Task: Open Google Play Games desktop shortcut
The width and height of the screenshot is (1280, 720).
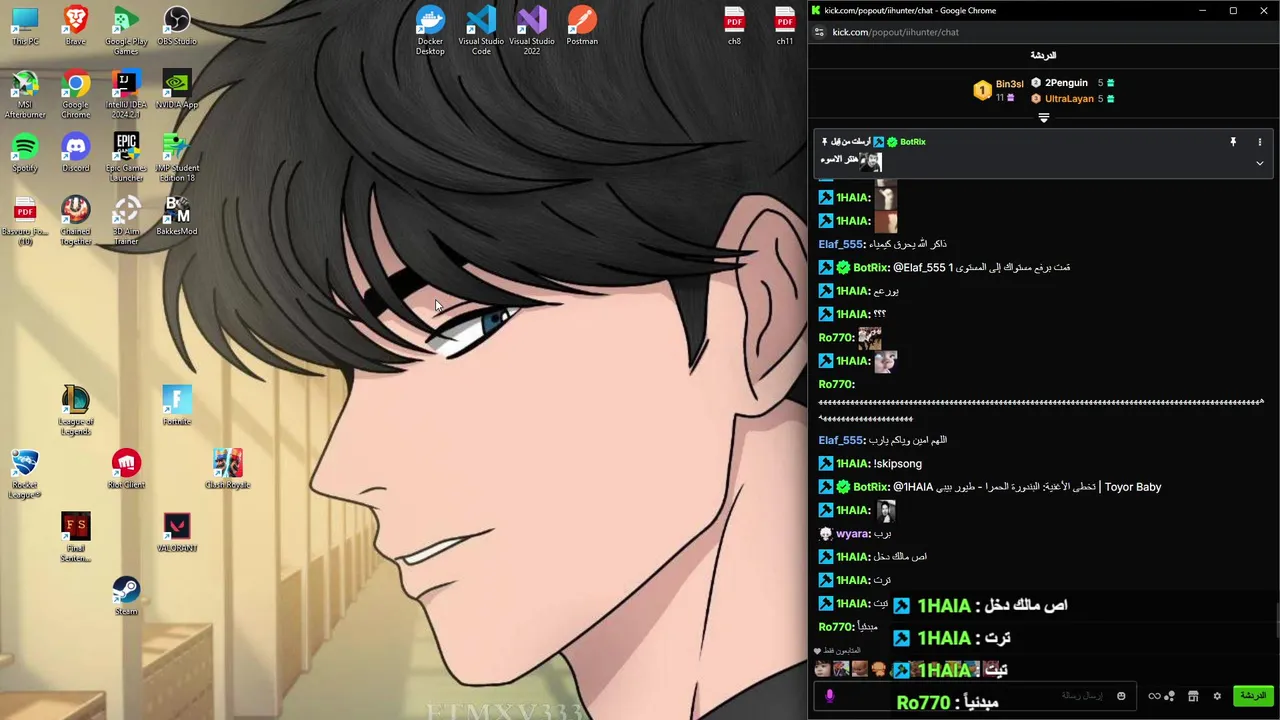Action: point(126,31)
